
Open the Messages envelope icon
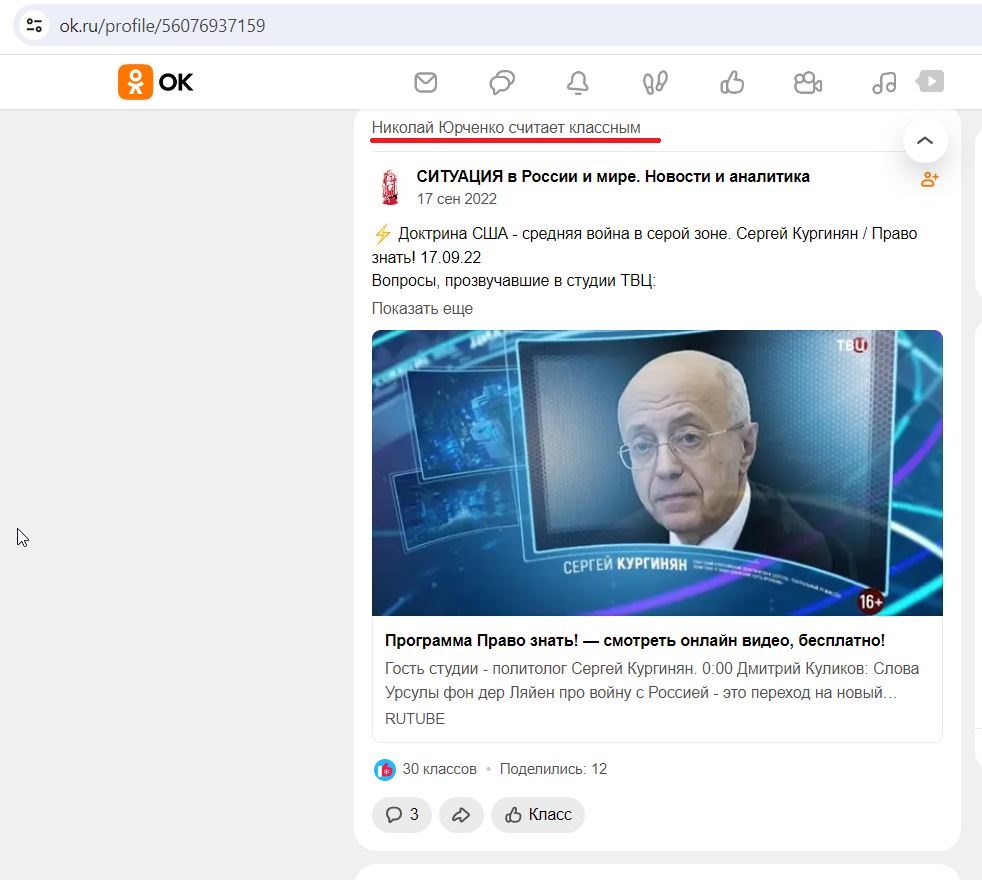coord(426,82)
